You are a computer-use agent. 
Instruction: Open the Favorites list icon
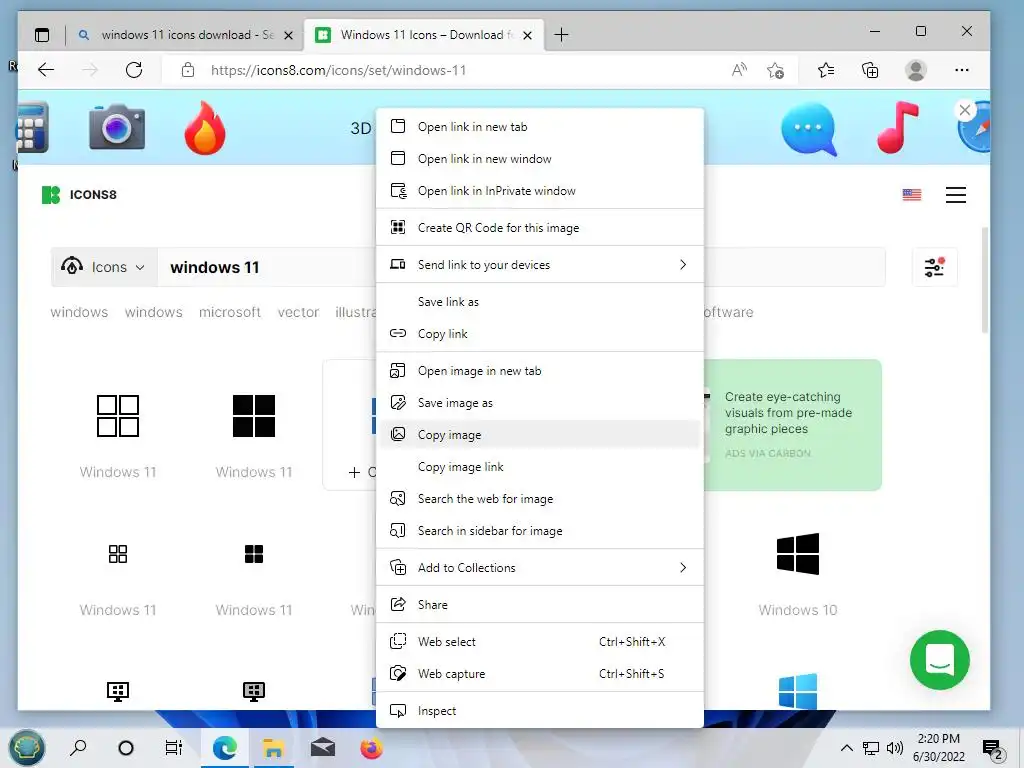[825, 70]
